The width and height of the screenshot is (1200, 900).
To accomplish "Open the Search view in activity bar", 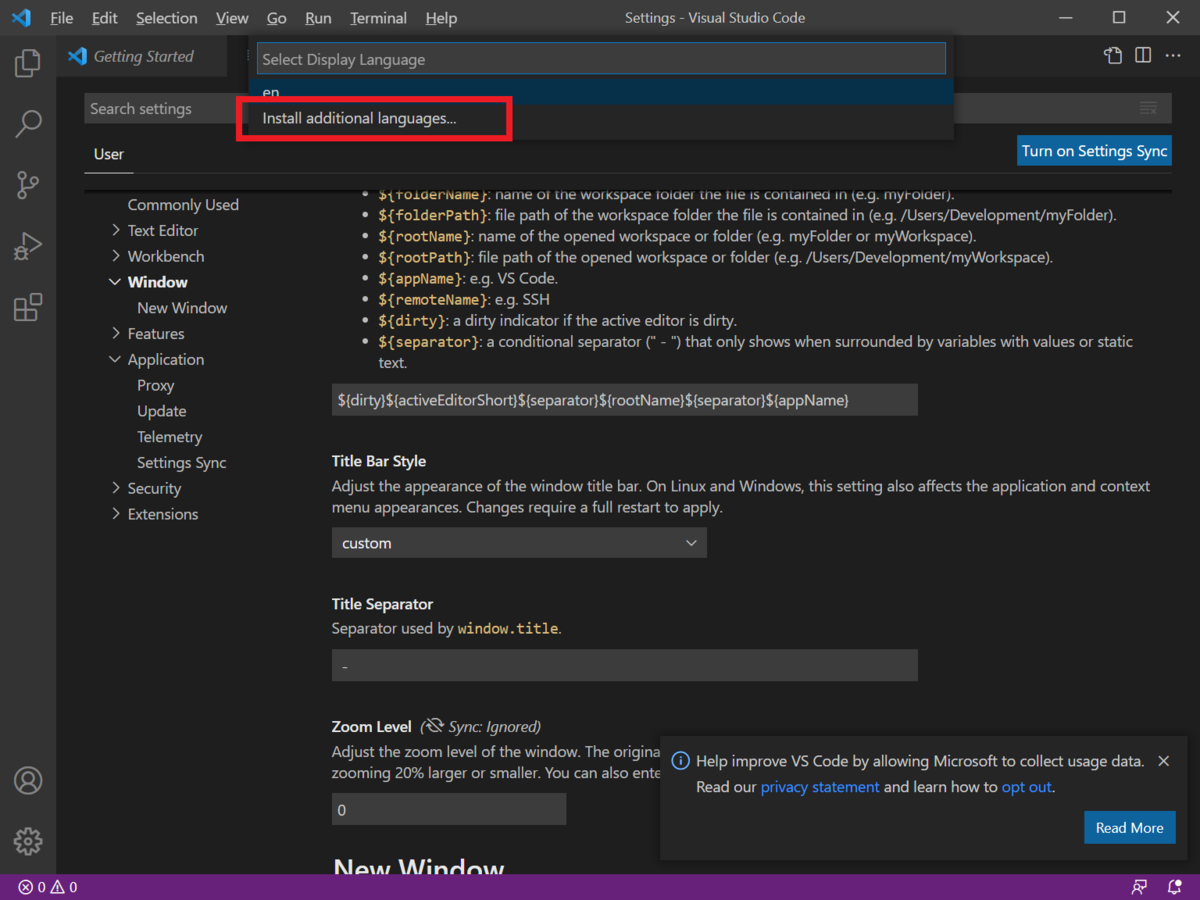I will tap(28, 124).
